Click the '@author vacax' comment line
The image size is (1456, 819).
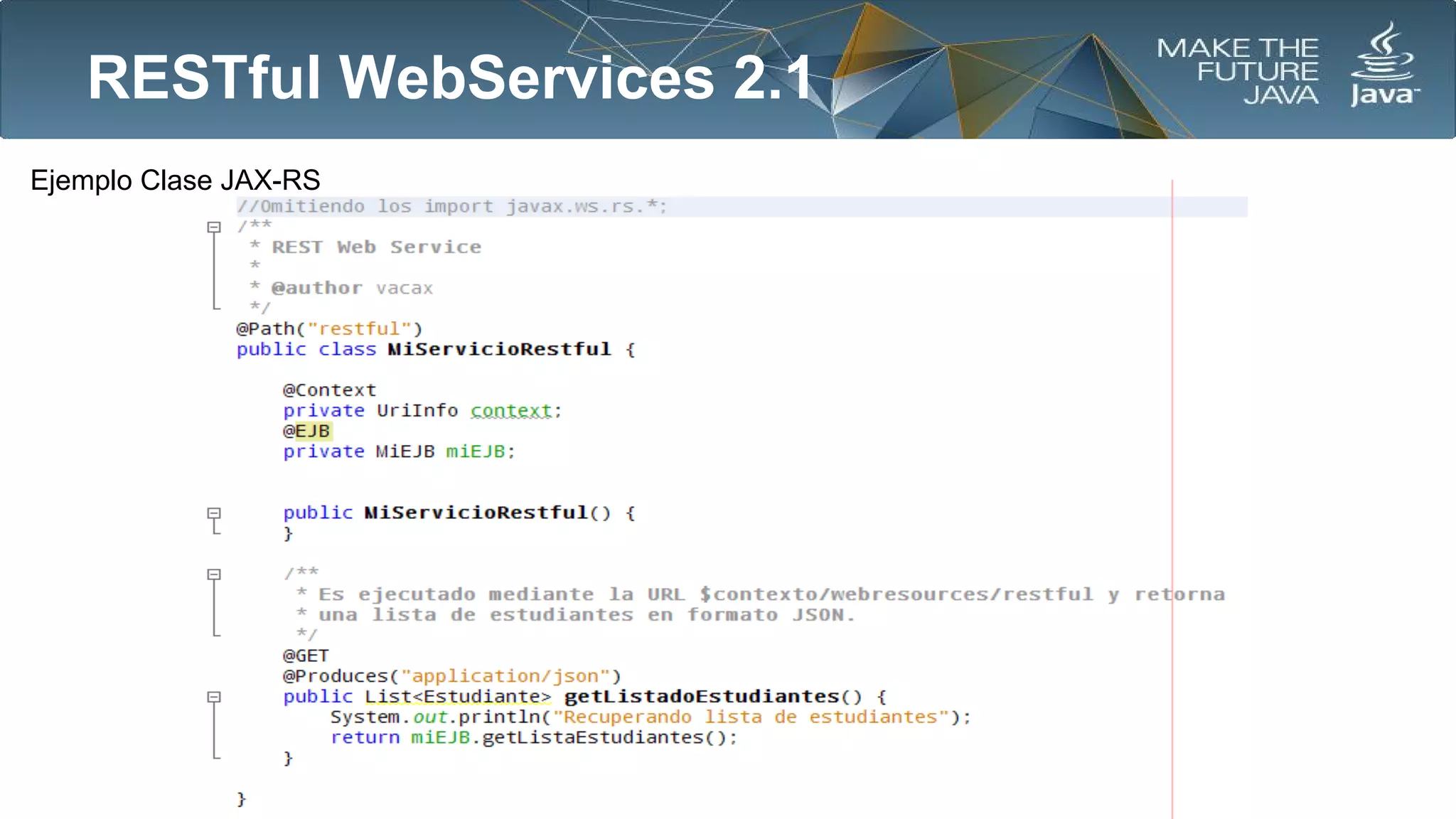341,288
